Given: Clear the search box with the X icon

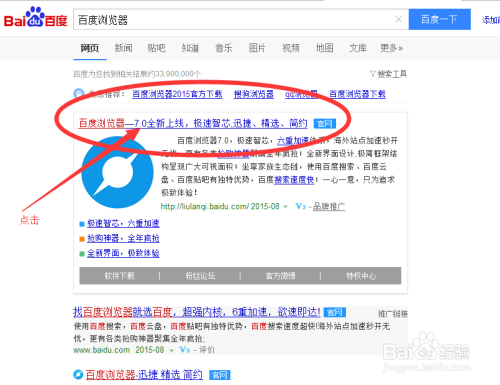Looking at the screenshot, I should 399,20.
